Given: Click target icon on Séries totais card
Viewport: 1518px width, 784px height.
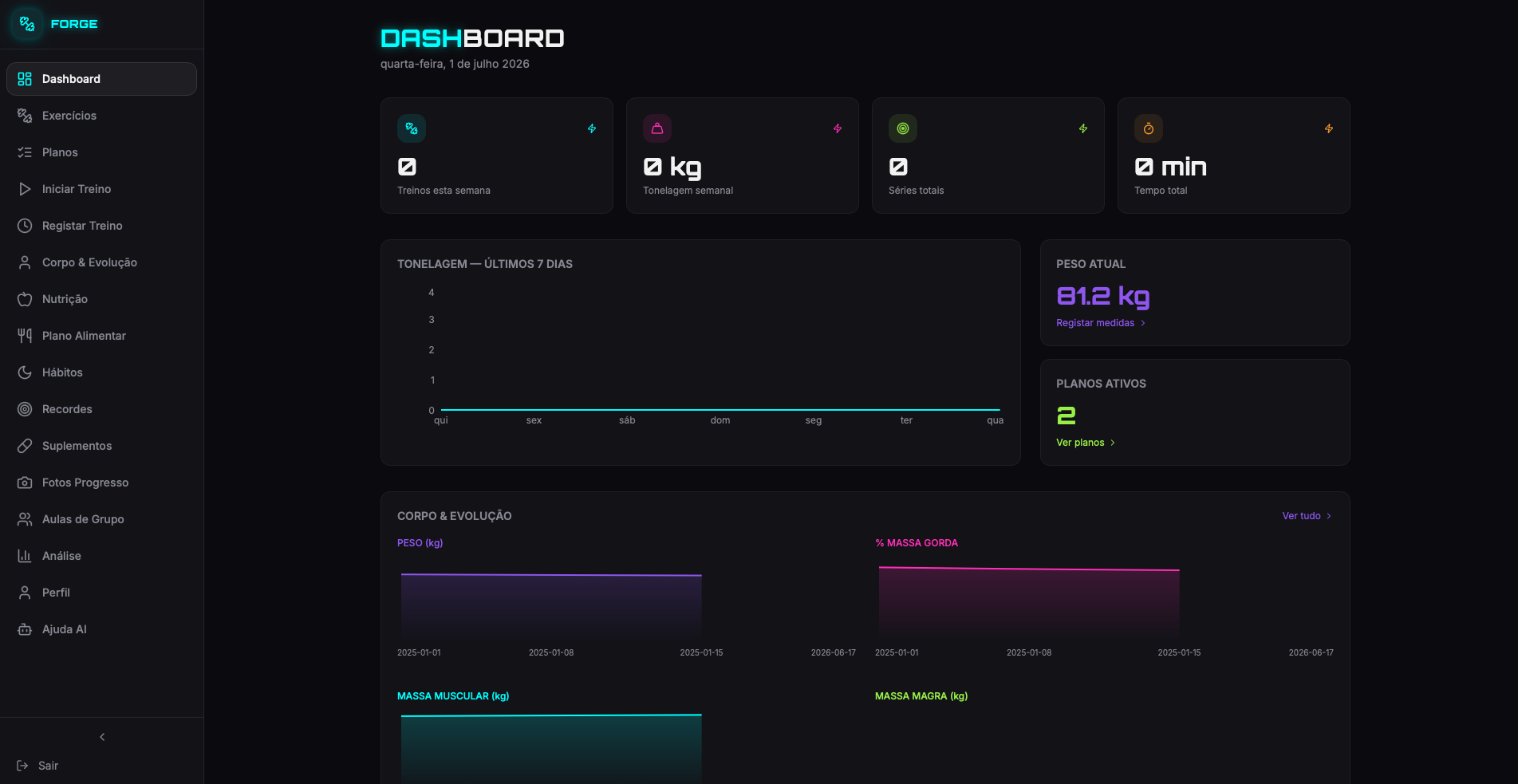Looking at the screenshot, I should coord(903,128).
